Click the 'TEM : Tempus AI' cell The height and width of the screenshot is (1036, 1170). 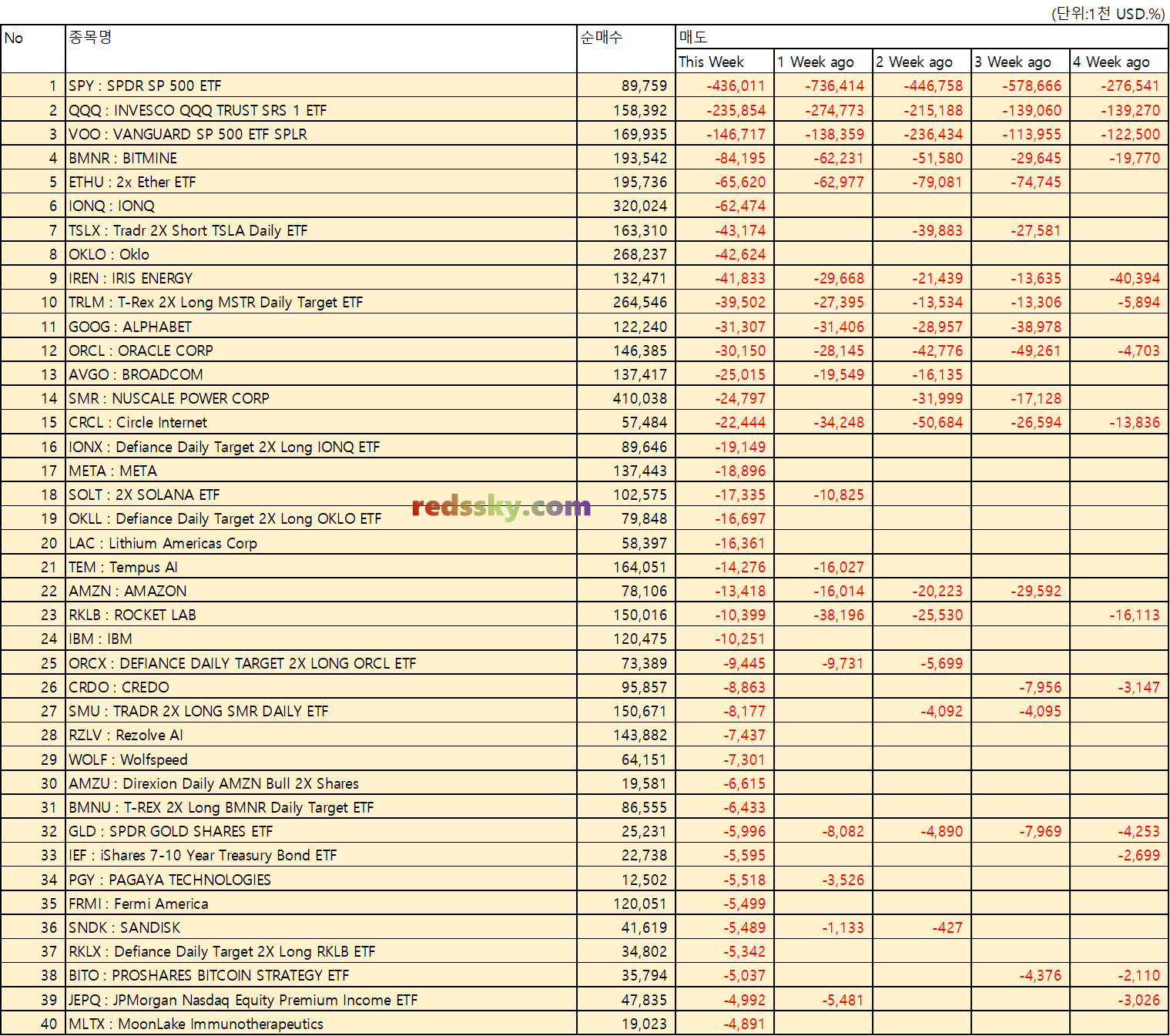(x=321, y=567)
